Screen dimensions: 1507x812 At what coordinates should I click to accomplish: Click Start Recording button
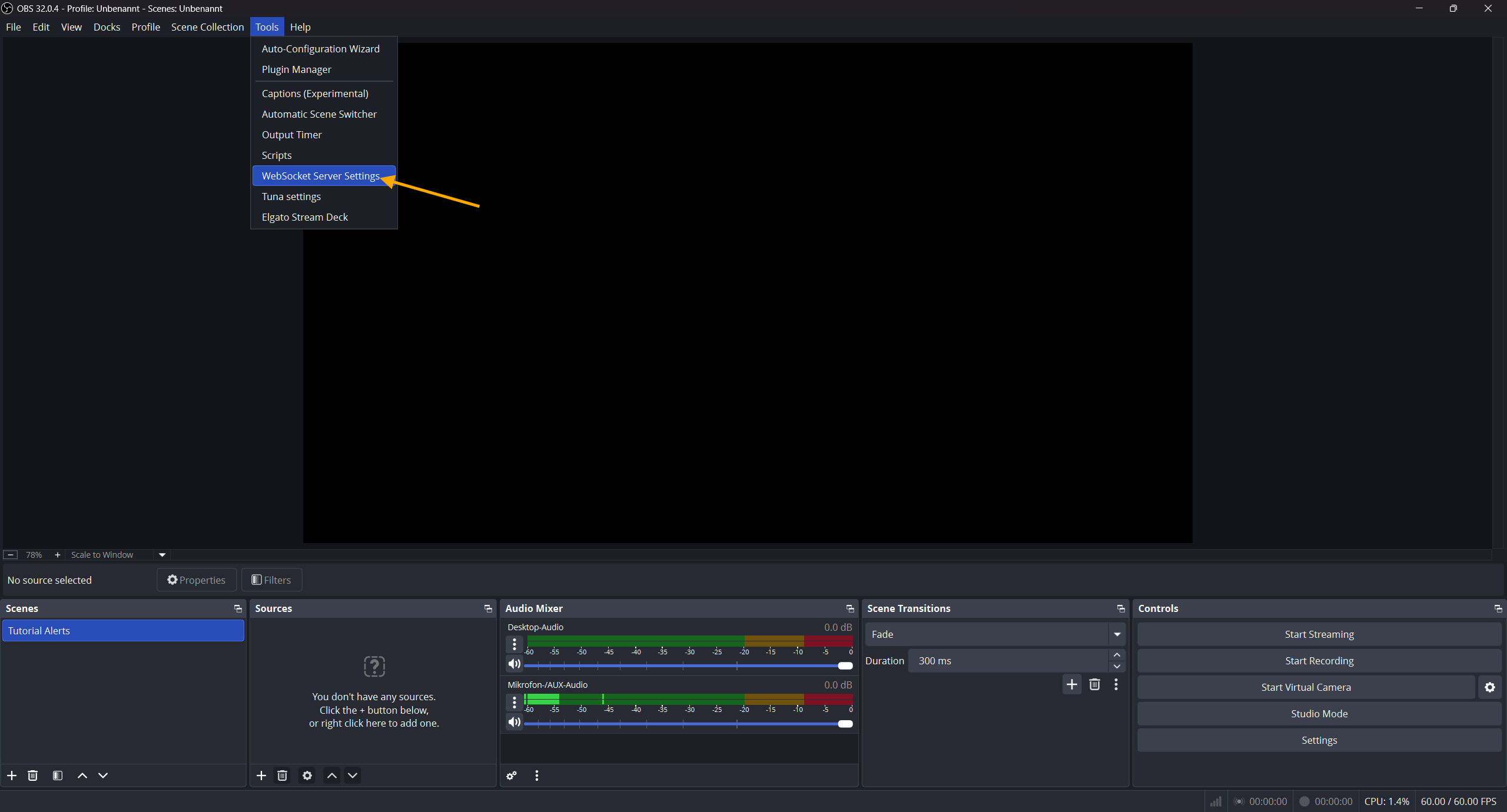point(1319,661)
